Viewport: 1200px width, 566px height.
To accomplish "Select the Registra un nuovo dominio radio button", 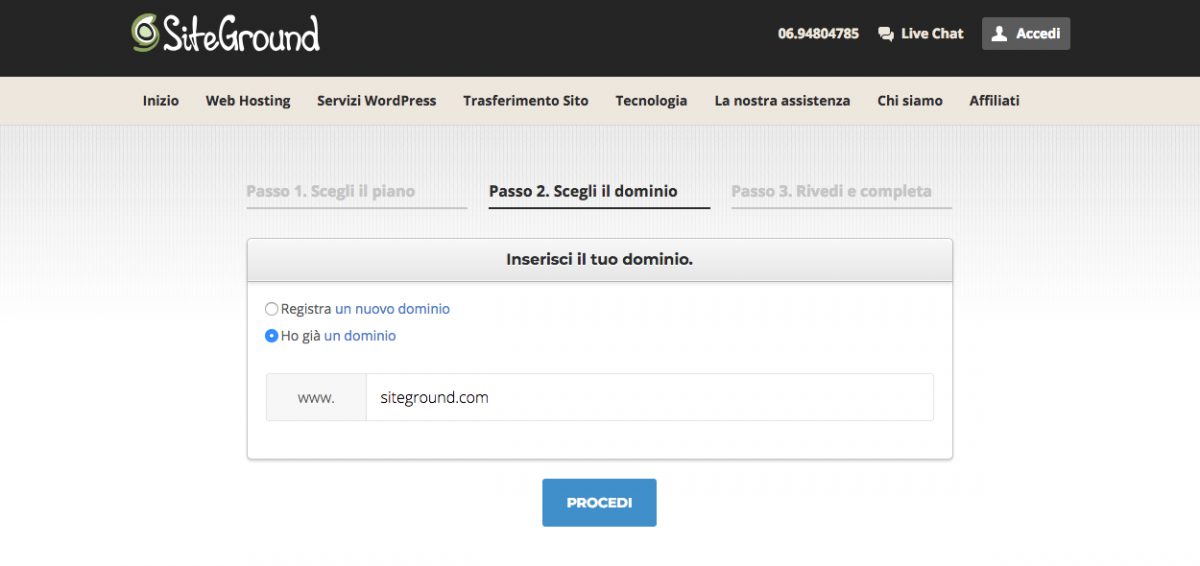I will [x=271, y=309].
